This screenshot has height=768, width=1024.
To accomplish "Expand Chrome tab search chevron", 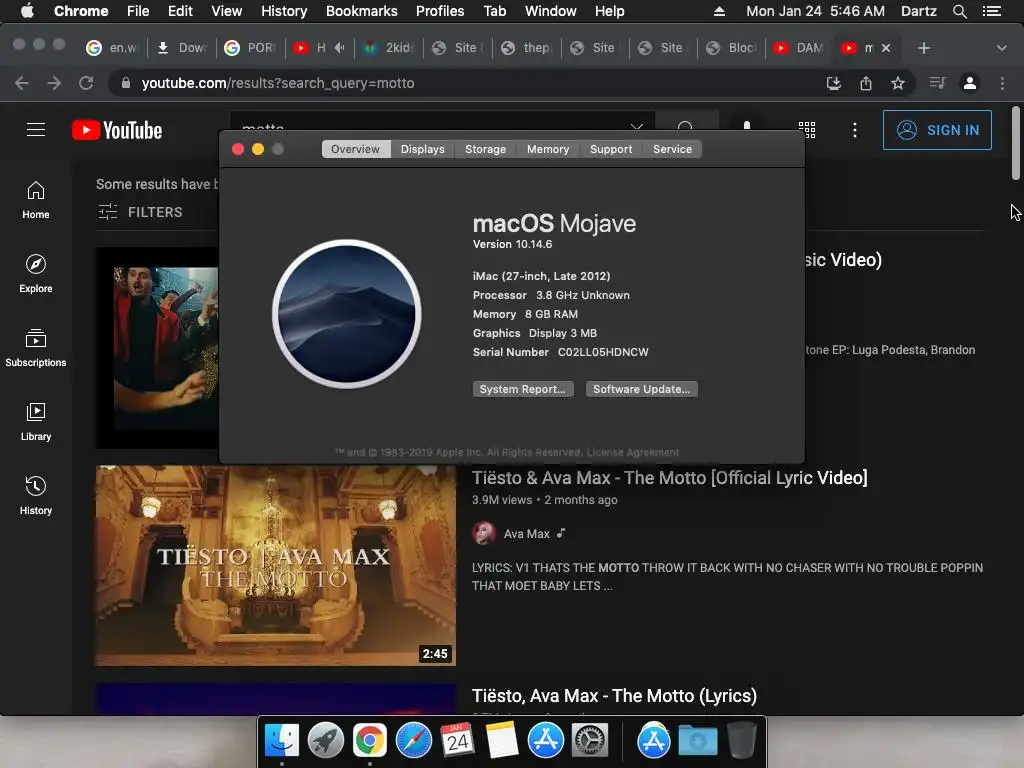I will (1001, 48).
